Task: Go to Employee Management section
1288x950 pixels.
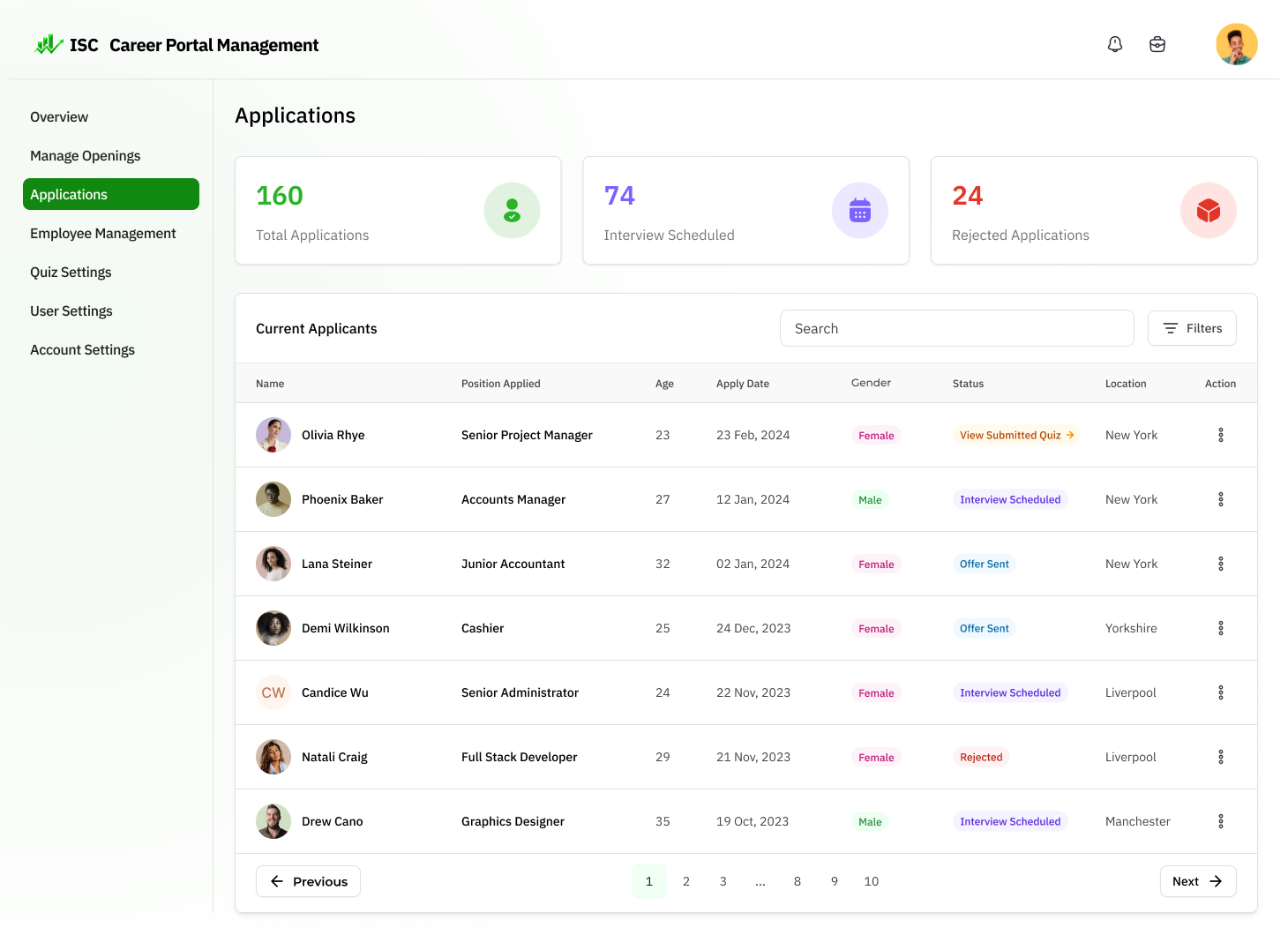Action: coord(103,234)
